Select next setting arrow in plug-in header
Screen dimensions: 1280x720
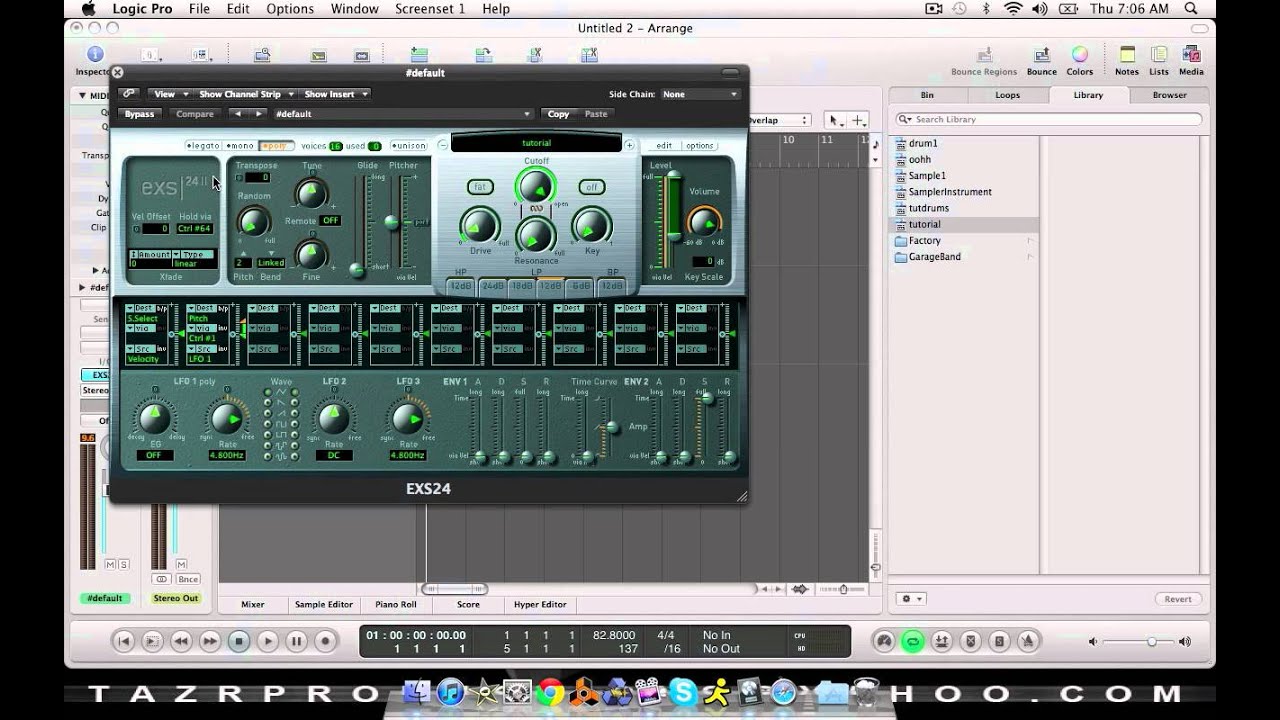[260, 114]
